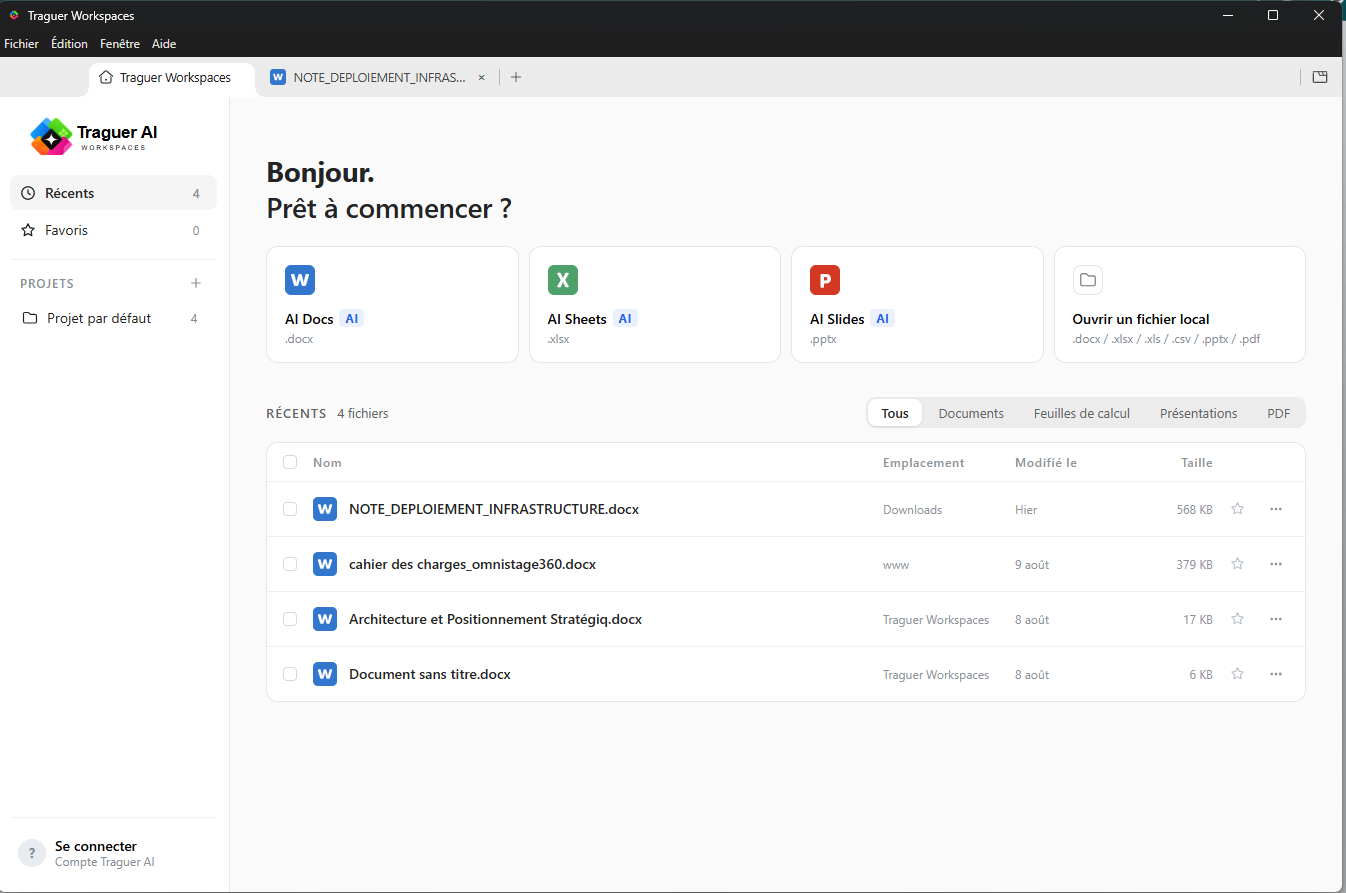This screenshot has width=1346, height=893.
Task: Click Word icon of NOTE_DEPLOIEMENT_INFRASTRUCTURE.docx row
Action: pyautogui.click(x=325, y=509)
